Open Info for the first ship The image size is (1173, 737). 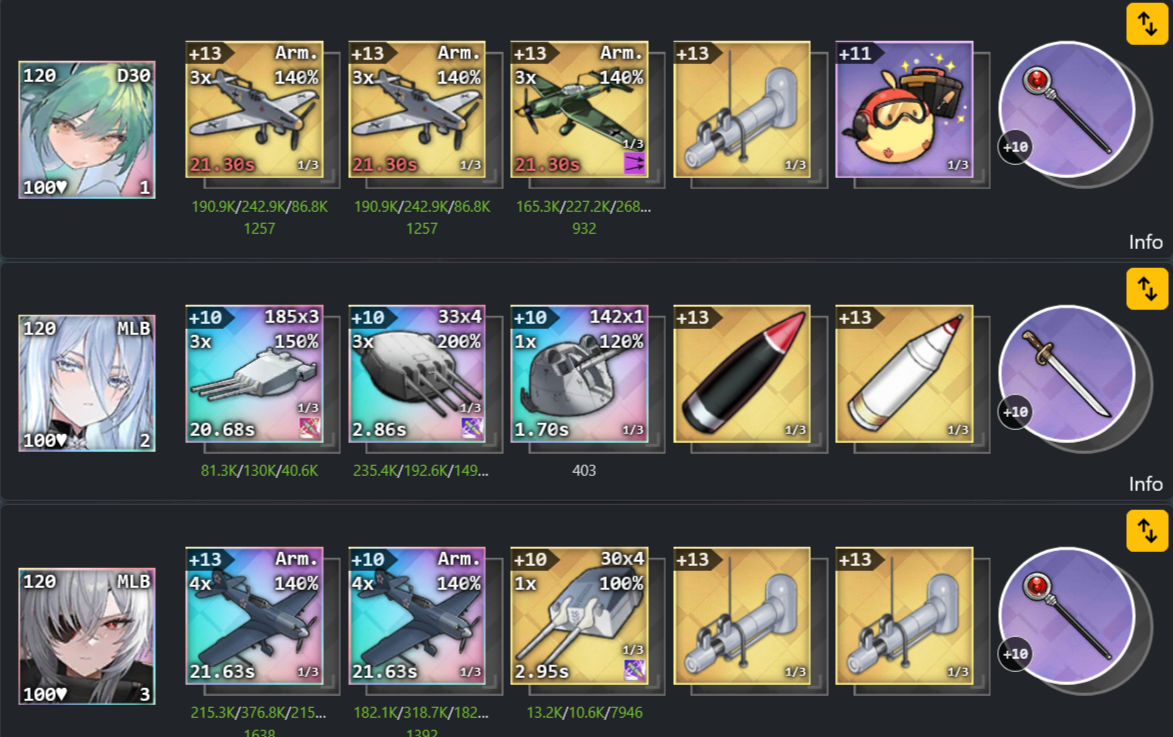(1145, 242)
